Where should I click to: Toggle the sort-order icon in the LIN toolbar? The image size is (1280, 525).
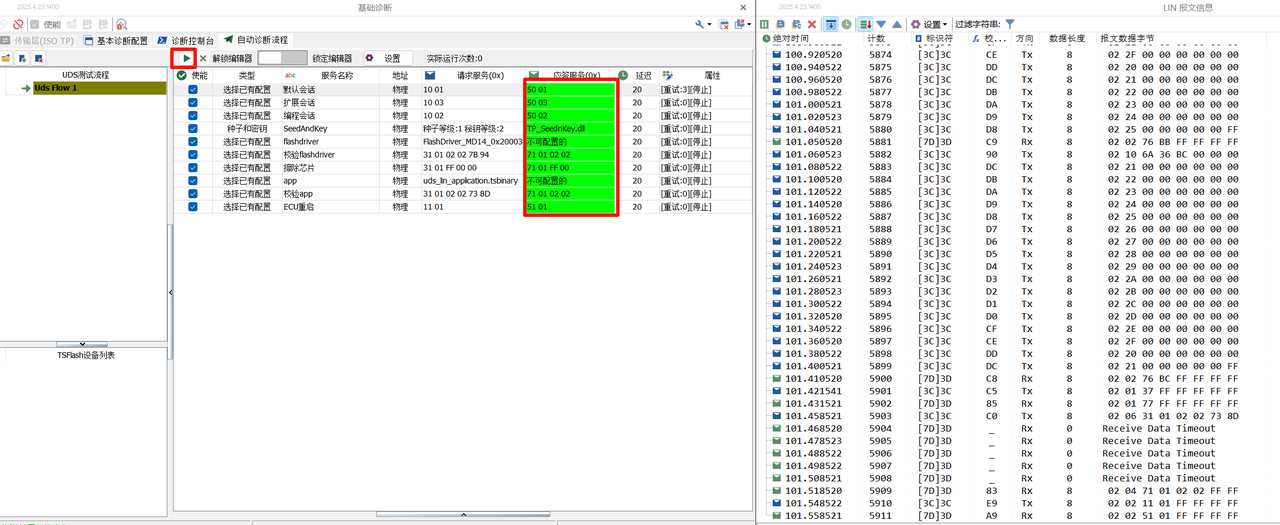(866, 24)
